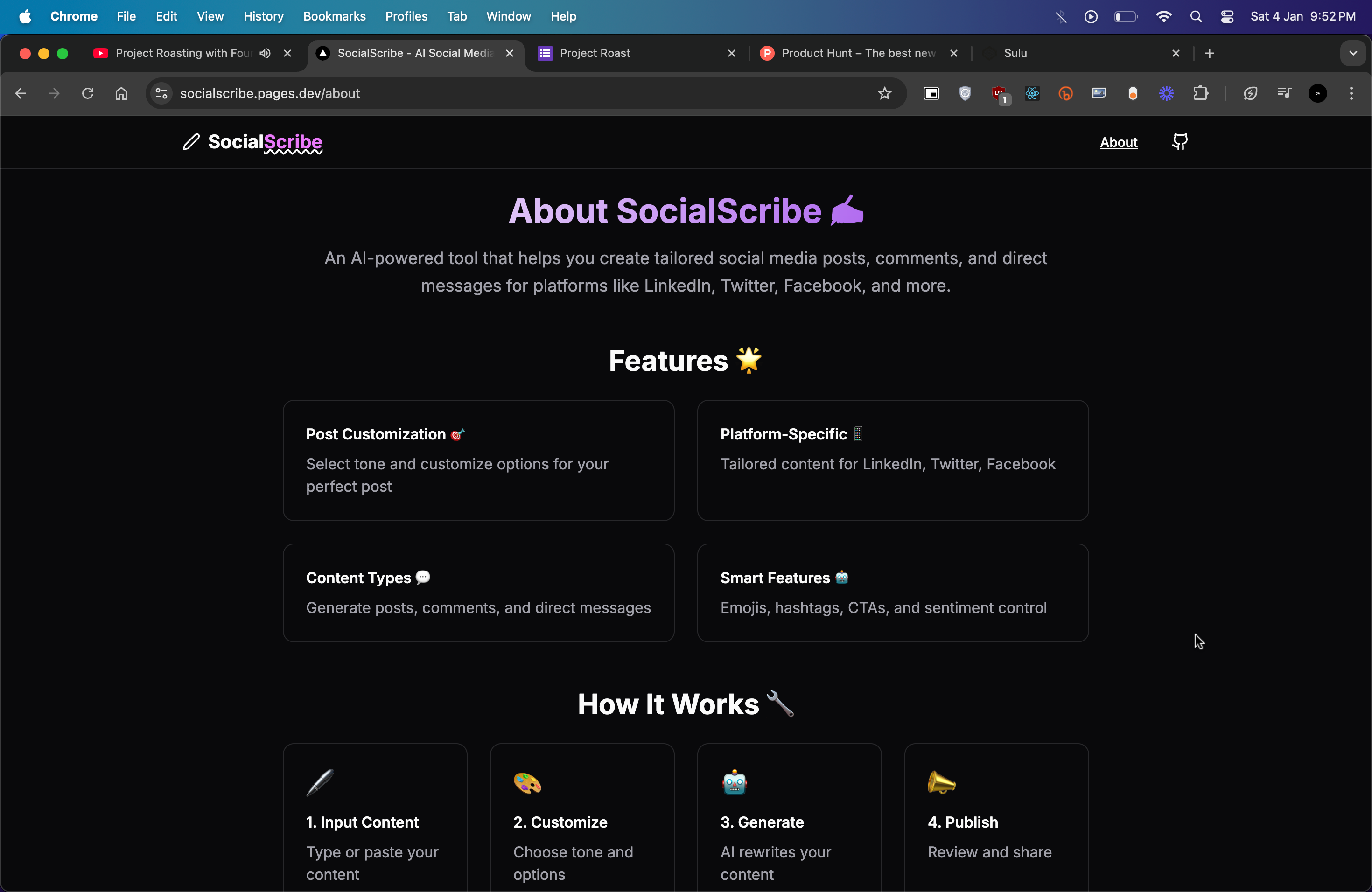Open React Developer Tools extension
Image resolution: width=1372 pixels, height=892 pixels.
1032,93
